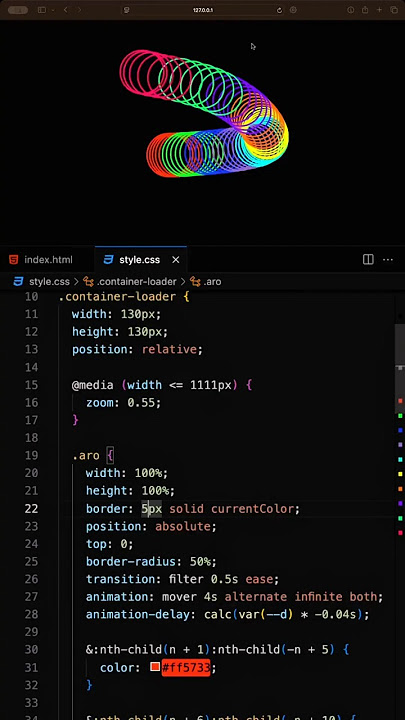Click 'position: relative;' line
405x720 pixels.
coord(137,349)
